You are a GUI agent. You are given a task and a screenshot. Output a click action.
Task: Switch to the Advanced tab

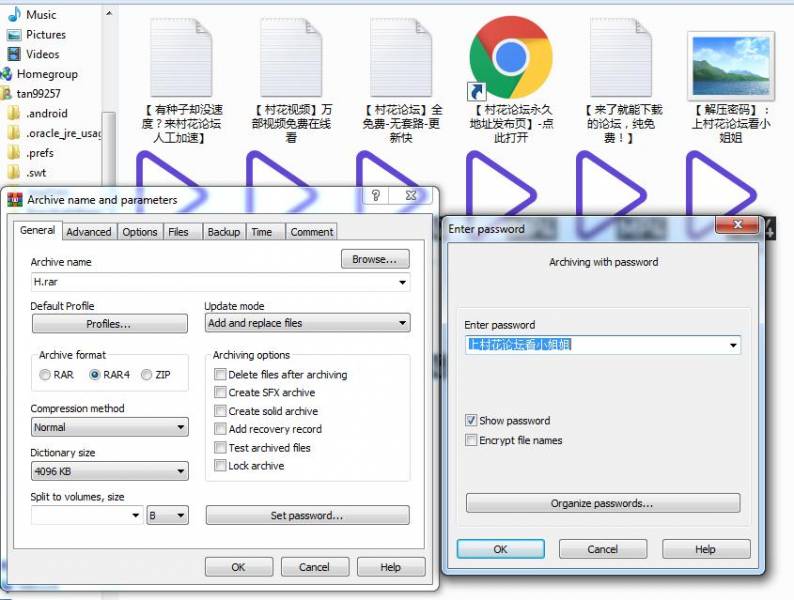(89, 232)
